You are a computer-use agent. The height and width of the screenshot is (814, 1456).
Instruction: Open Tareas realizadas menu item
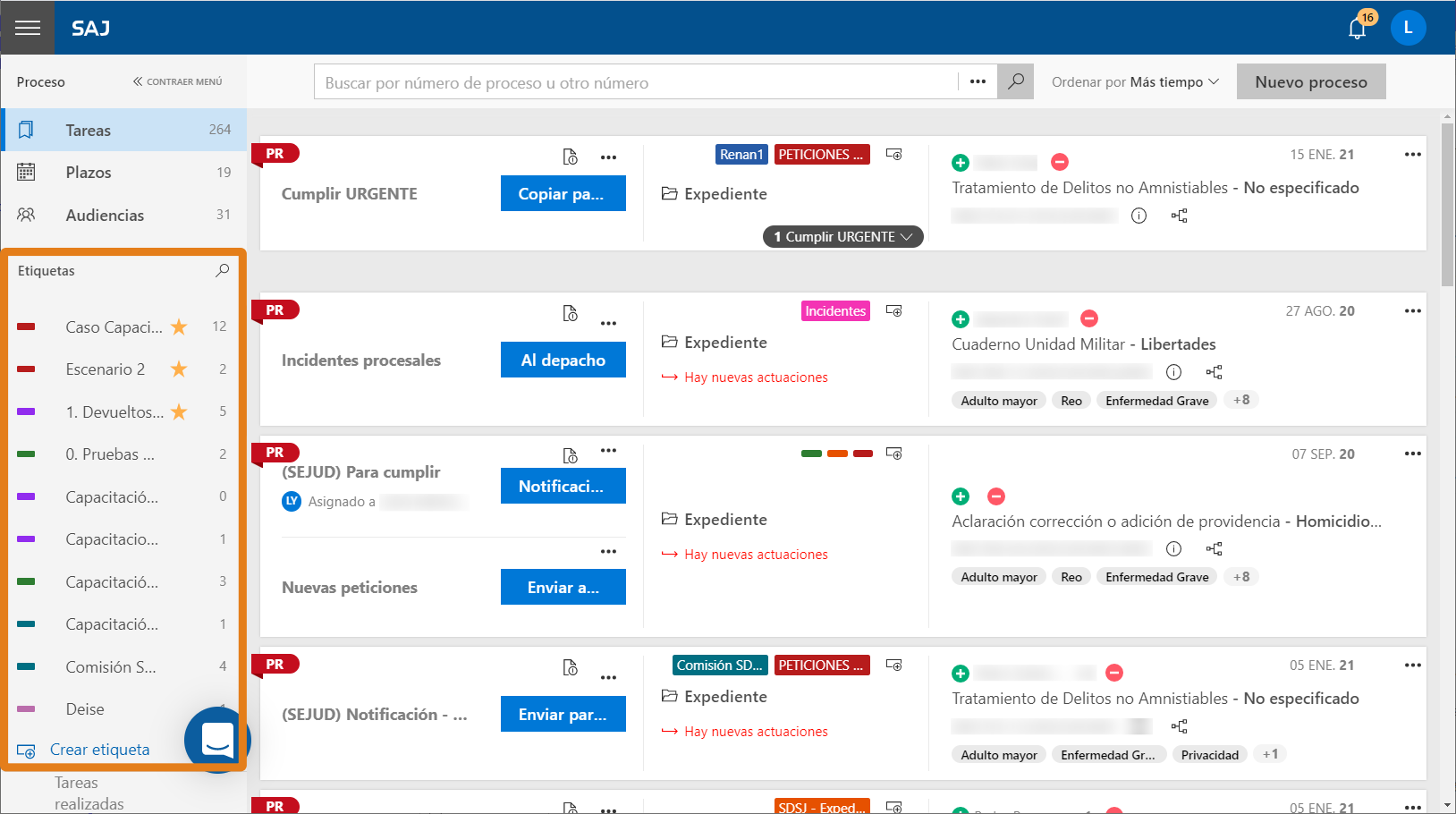pyautogui.click(x=89, y=793)
